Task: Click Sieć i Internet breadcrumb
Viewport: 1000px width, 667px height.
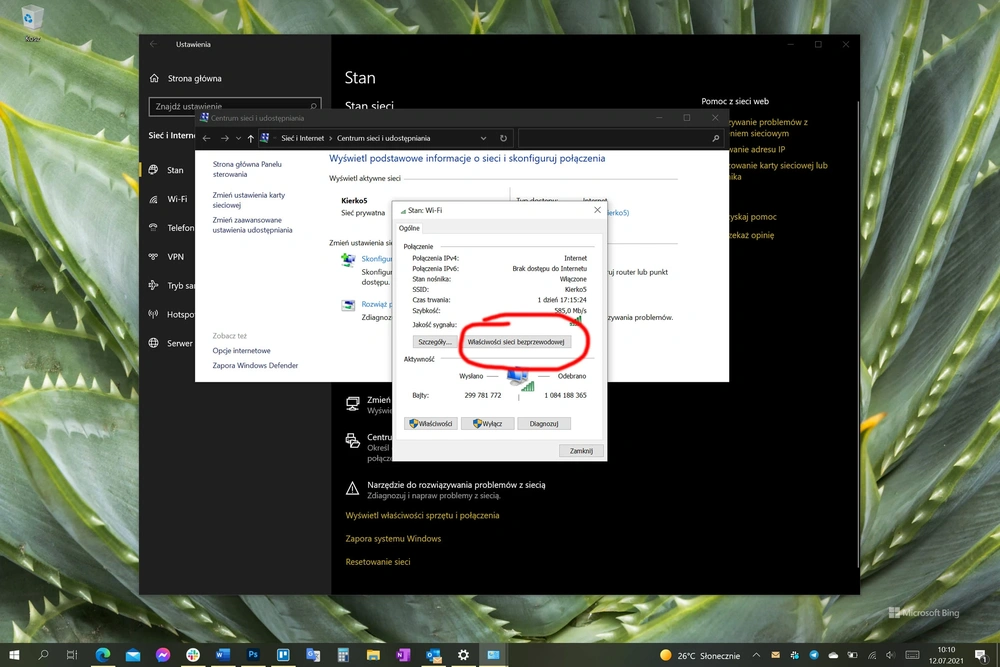Action: click(302, 138)
